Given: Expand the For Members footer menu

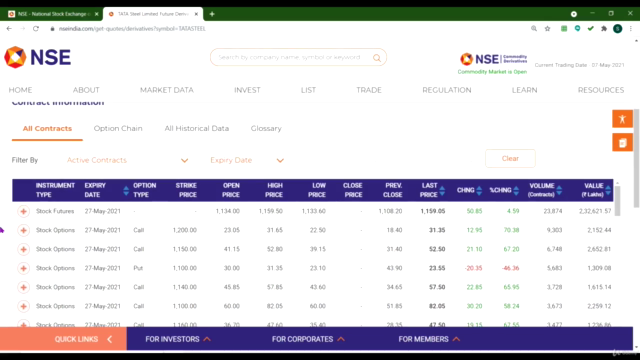Looking at the screenshot, I should pos(429,339).
